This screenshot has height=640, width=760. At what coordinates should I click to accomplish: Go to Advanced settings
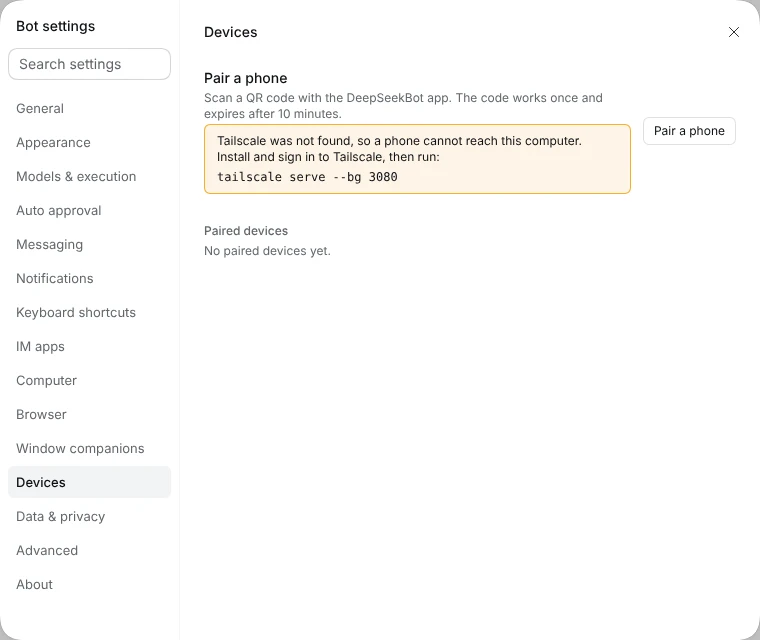pos(89,550)
